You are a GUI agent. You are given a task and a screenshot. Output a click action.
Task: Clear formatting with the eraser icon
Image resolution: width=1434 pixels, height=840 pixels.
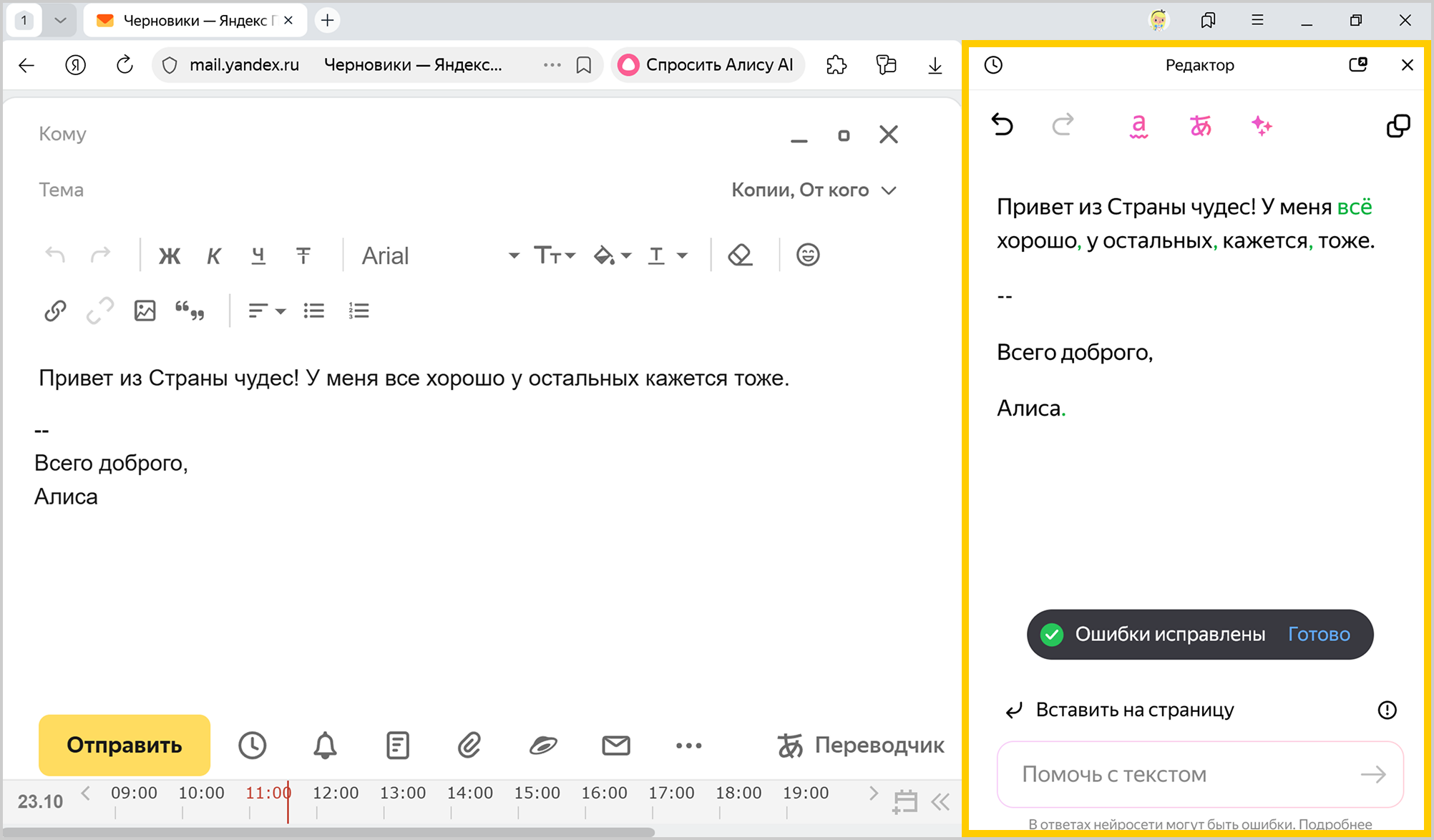click(740, 255)
